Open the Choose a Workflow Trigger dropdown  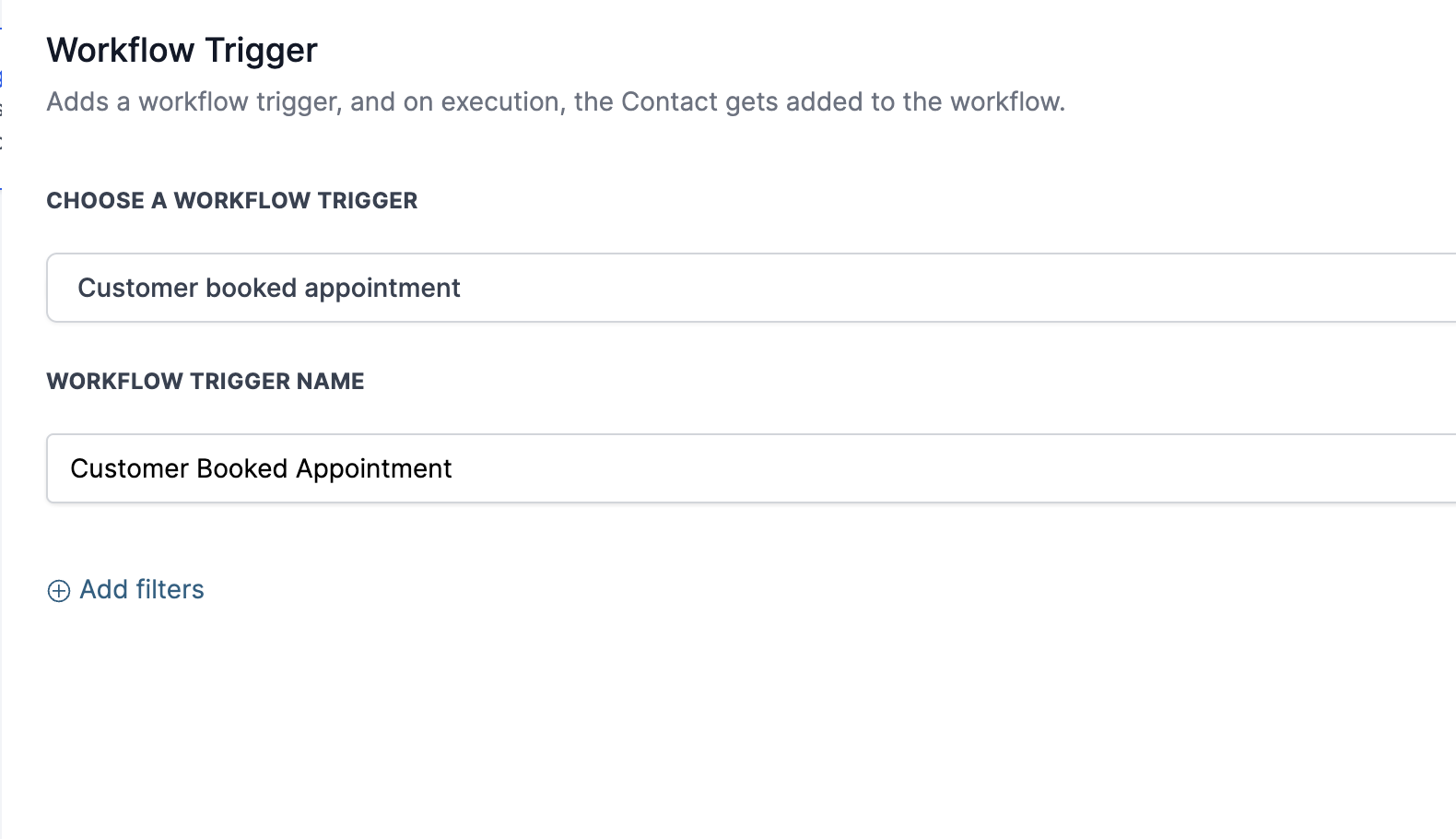751,288
